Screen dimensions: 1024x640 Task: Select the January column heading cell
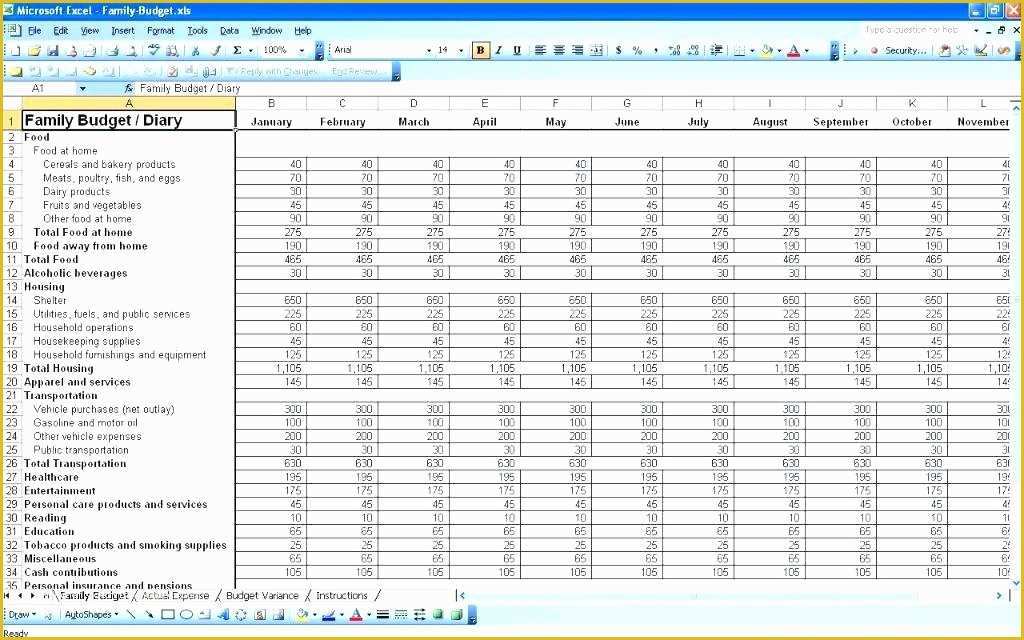tap(271, 121)
